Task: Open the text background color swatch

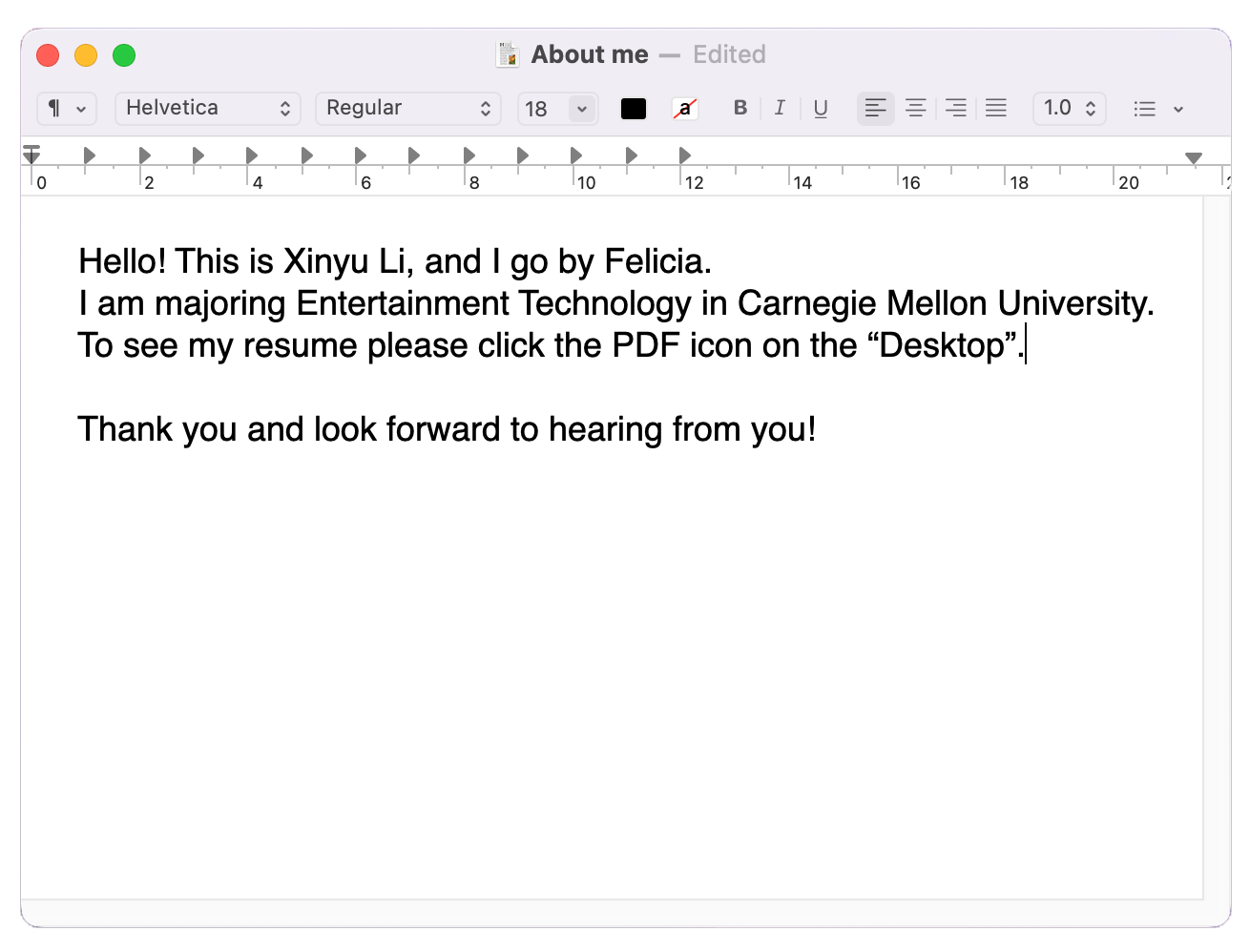Action: click(685, 109)
